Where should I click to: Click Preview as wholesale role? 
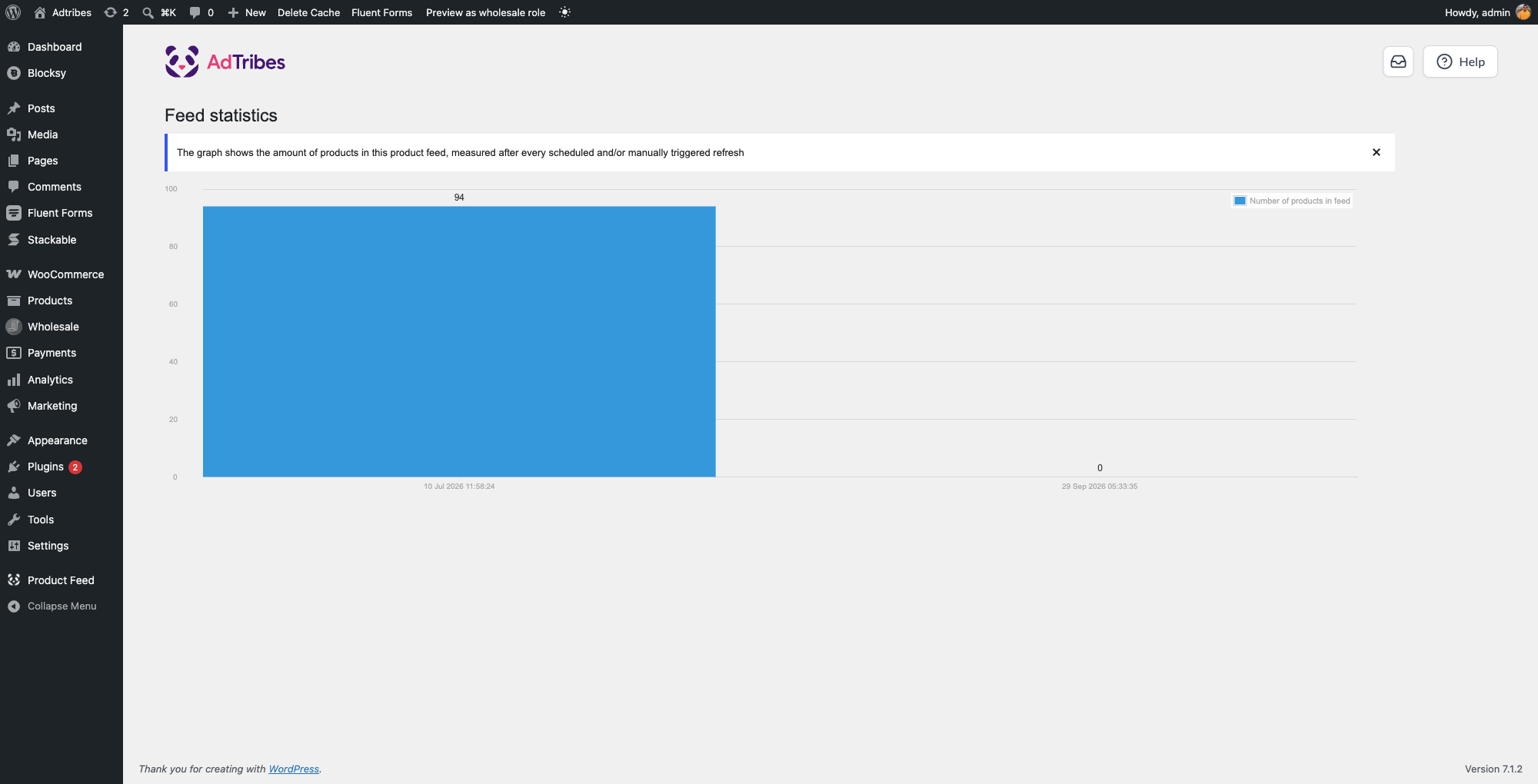point(485,12)
